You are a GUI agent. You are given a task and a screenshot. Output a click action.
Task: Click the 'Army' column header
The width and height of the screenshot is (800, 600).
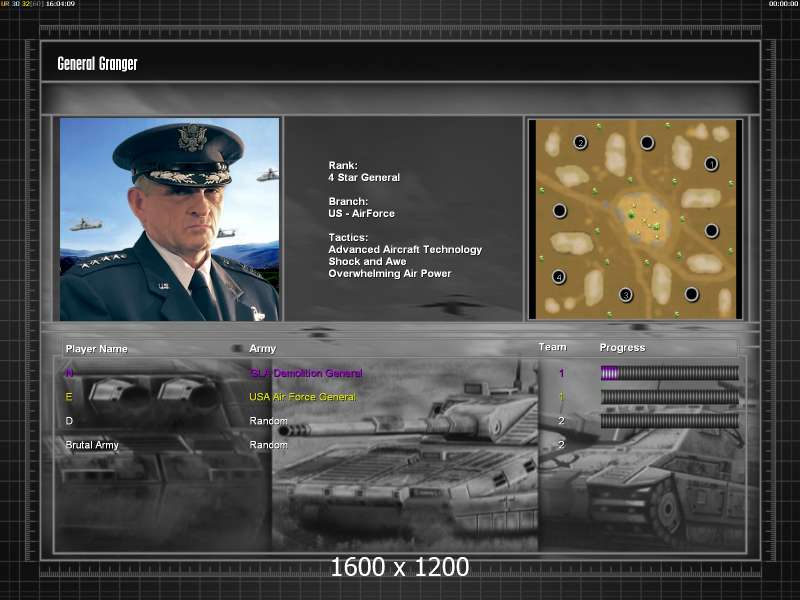[x=263, y=349]
